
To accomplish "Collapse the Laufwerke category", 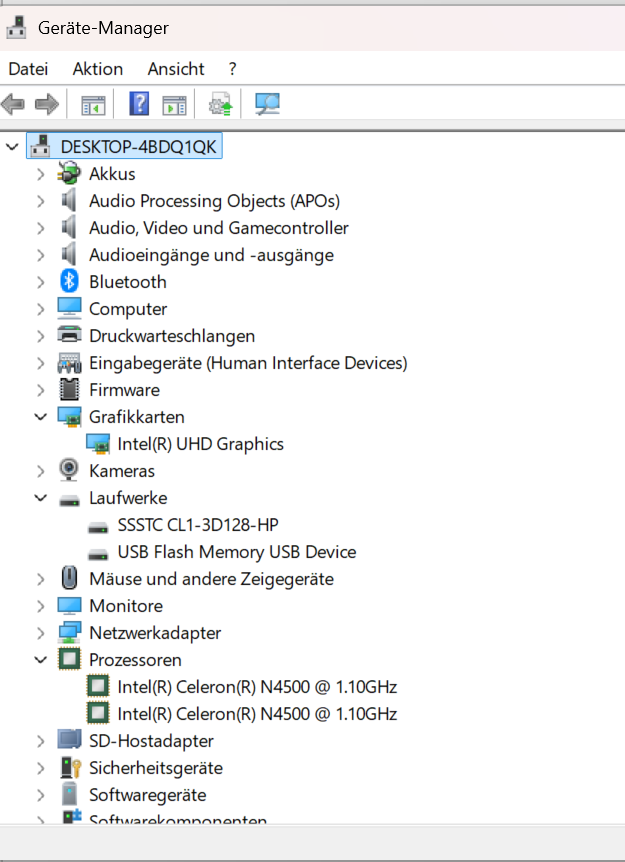I will (x=41, y=498).
